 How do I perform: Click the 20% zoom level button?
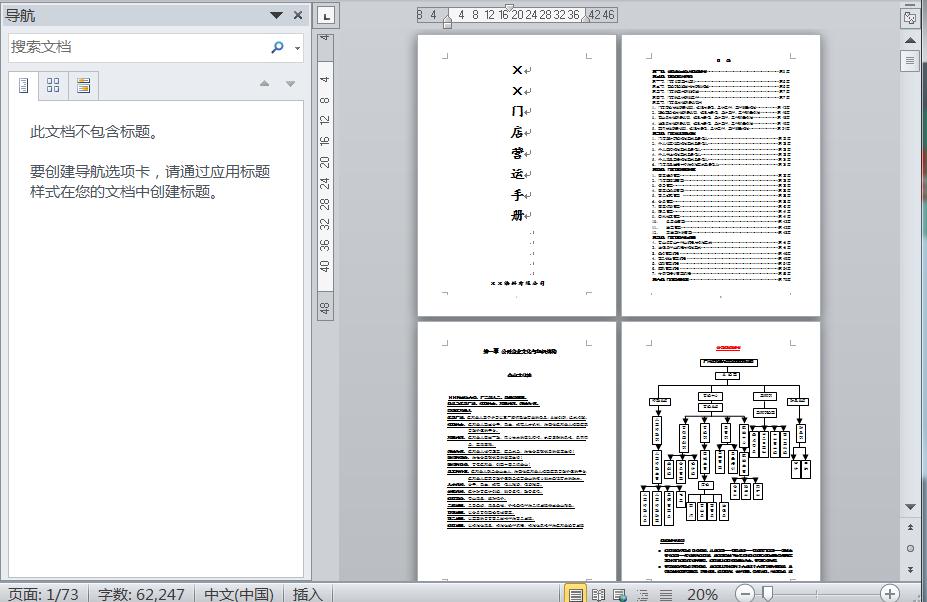click(x=702, y=594)
